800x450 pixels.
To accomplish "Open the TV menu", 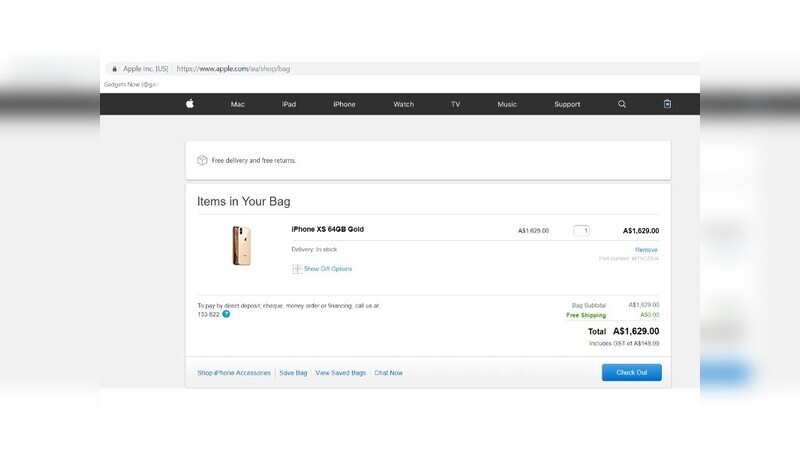I will [456, 104].
